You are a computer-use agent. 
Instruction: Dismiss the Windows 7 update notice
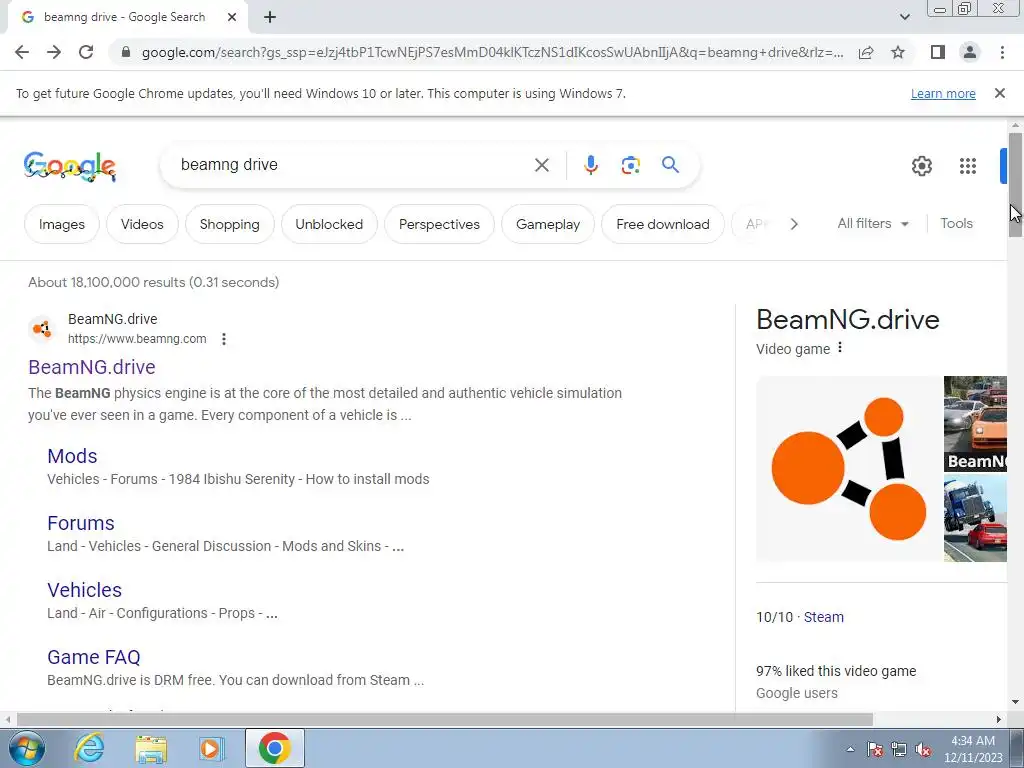point(999,93)
